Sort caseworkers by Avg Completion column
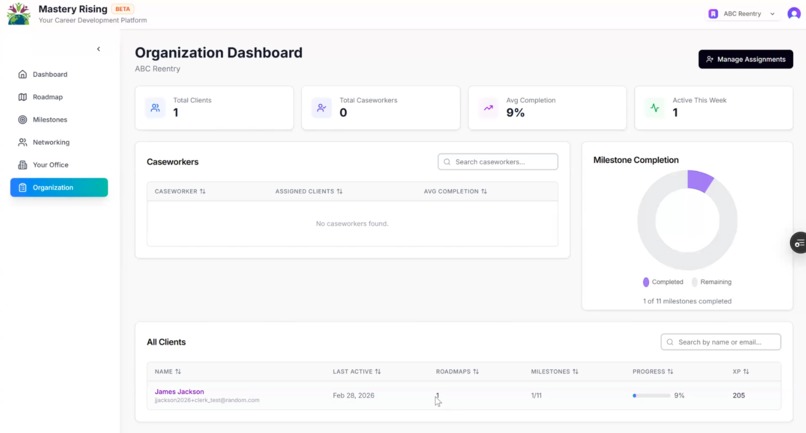The image size is (806, 433). click(x=455, y=191)
